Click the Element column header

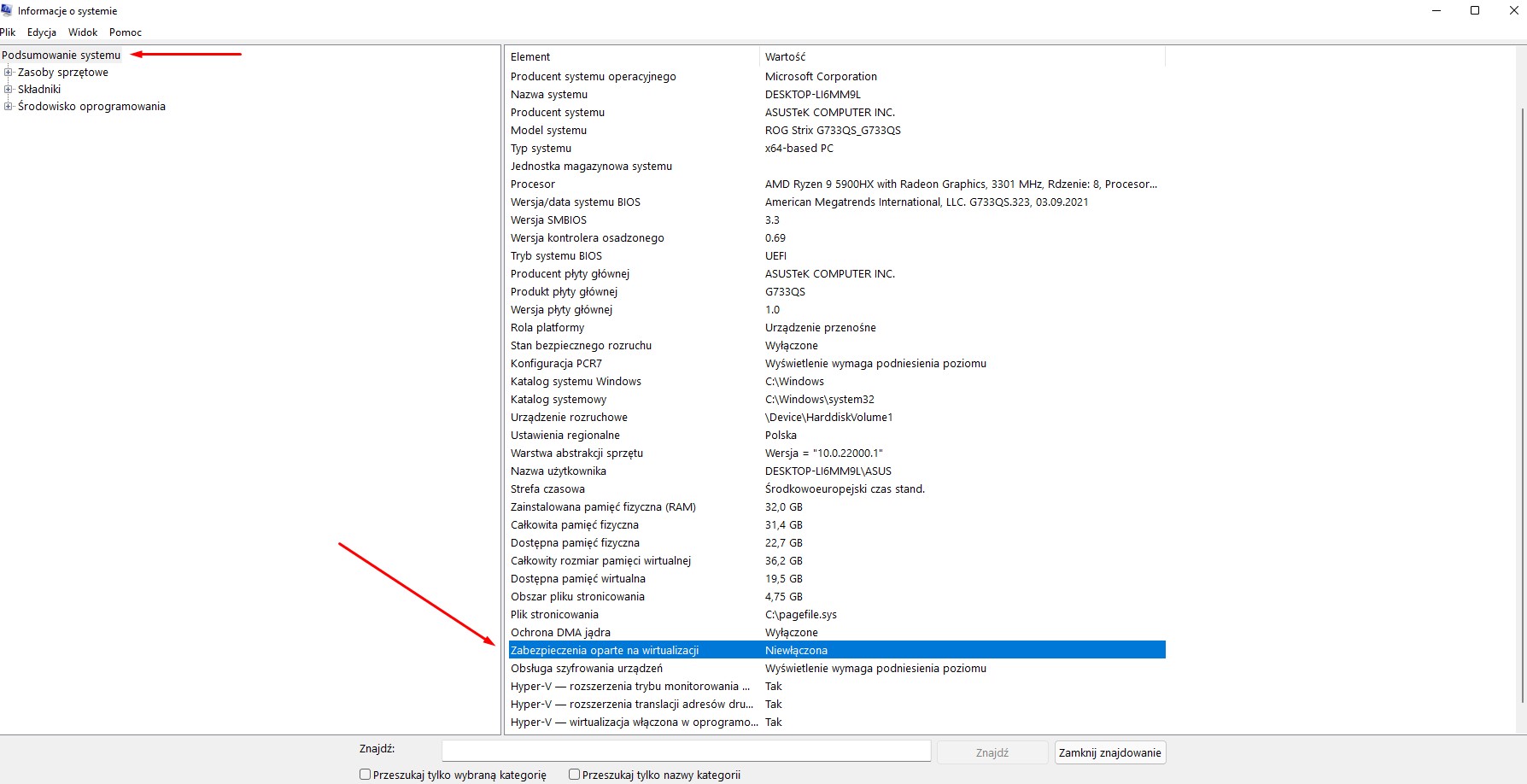pyautogui.click(x=632, y=57)
